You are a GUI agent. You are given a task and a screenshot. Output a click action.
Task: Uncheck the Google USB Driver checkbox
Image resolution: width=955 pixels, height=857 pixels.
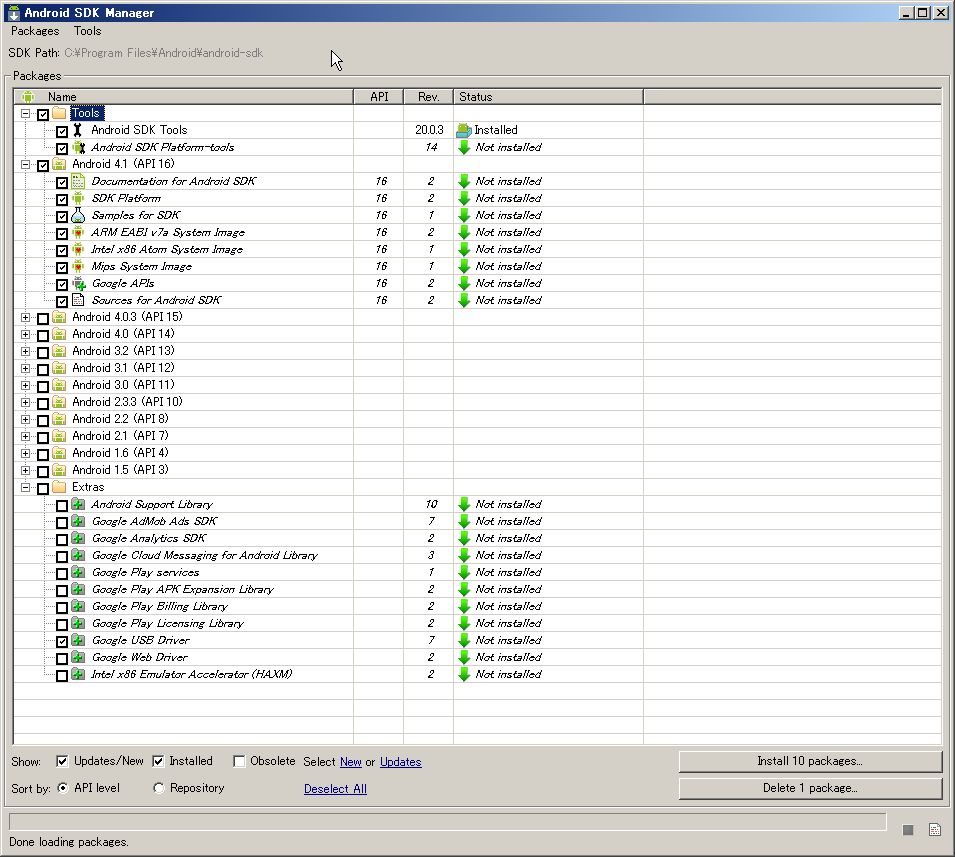pos(62,641)
